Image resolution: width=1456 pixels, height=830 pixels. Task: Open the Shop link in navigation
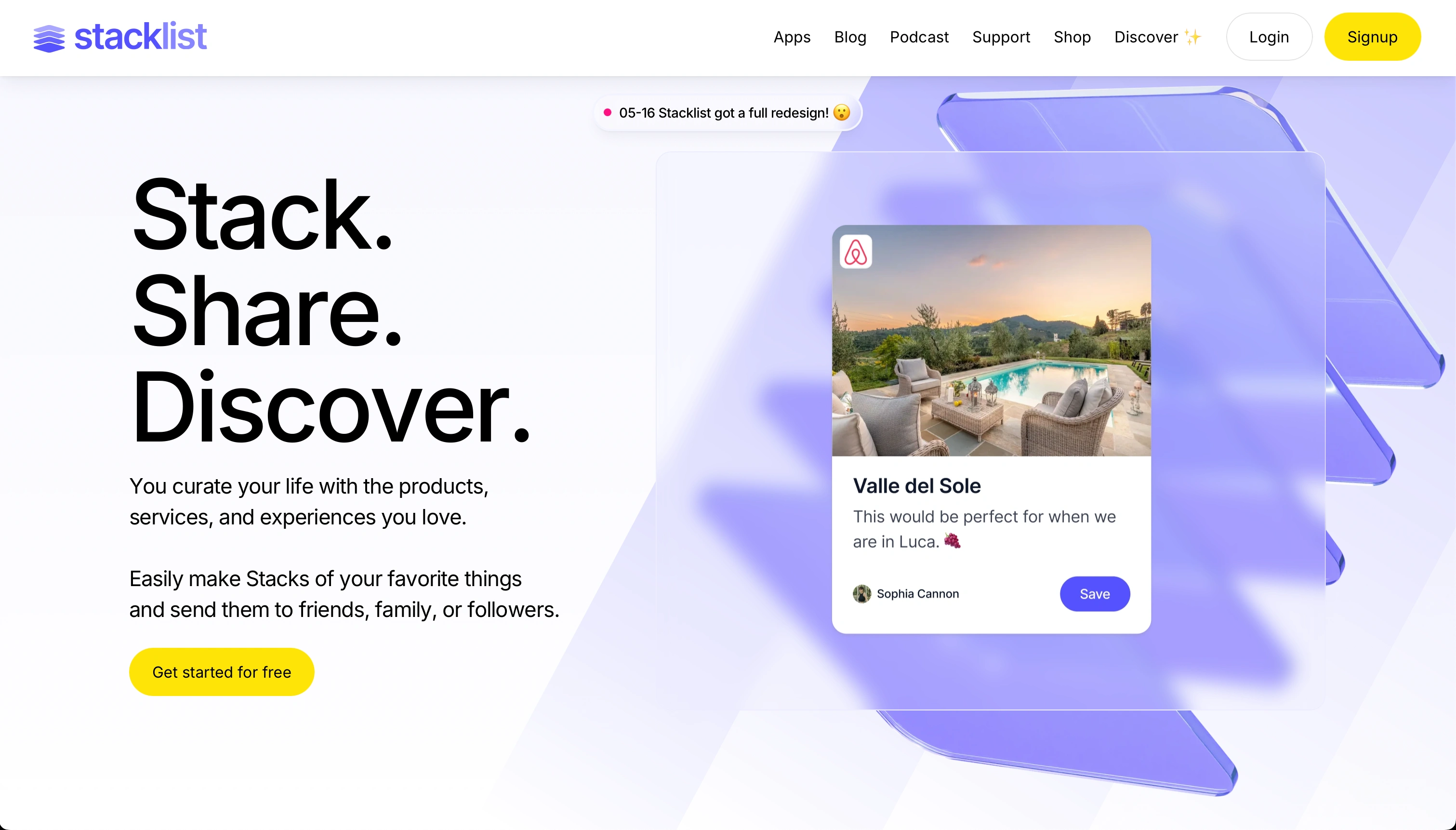1072,37
